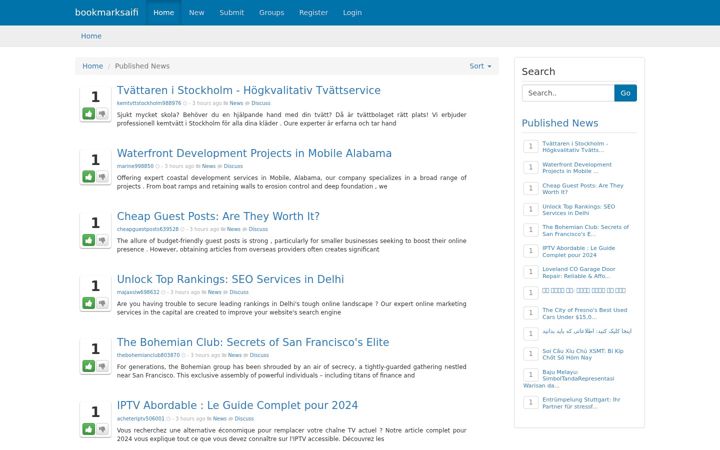This screenshot has height=450, width=720.
Task: Open Unlock Top Rankings headline
Action: pyautogui.click(x=230, y=279)
